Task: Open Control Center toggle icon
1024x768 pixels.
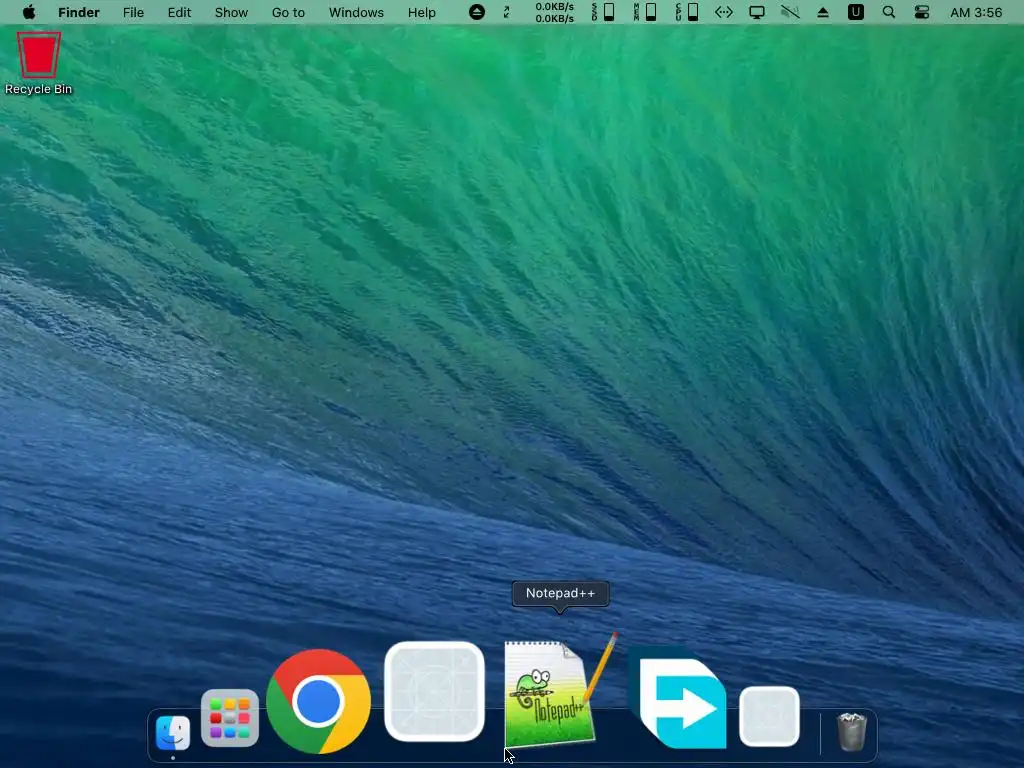Action: tap(921, 12)
